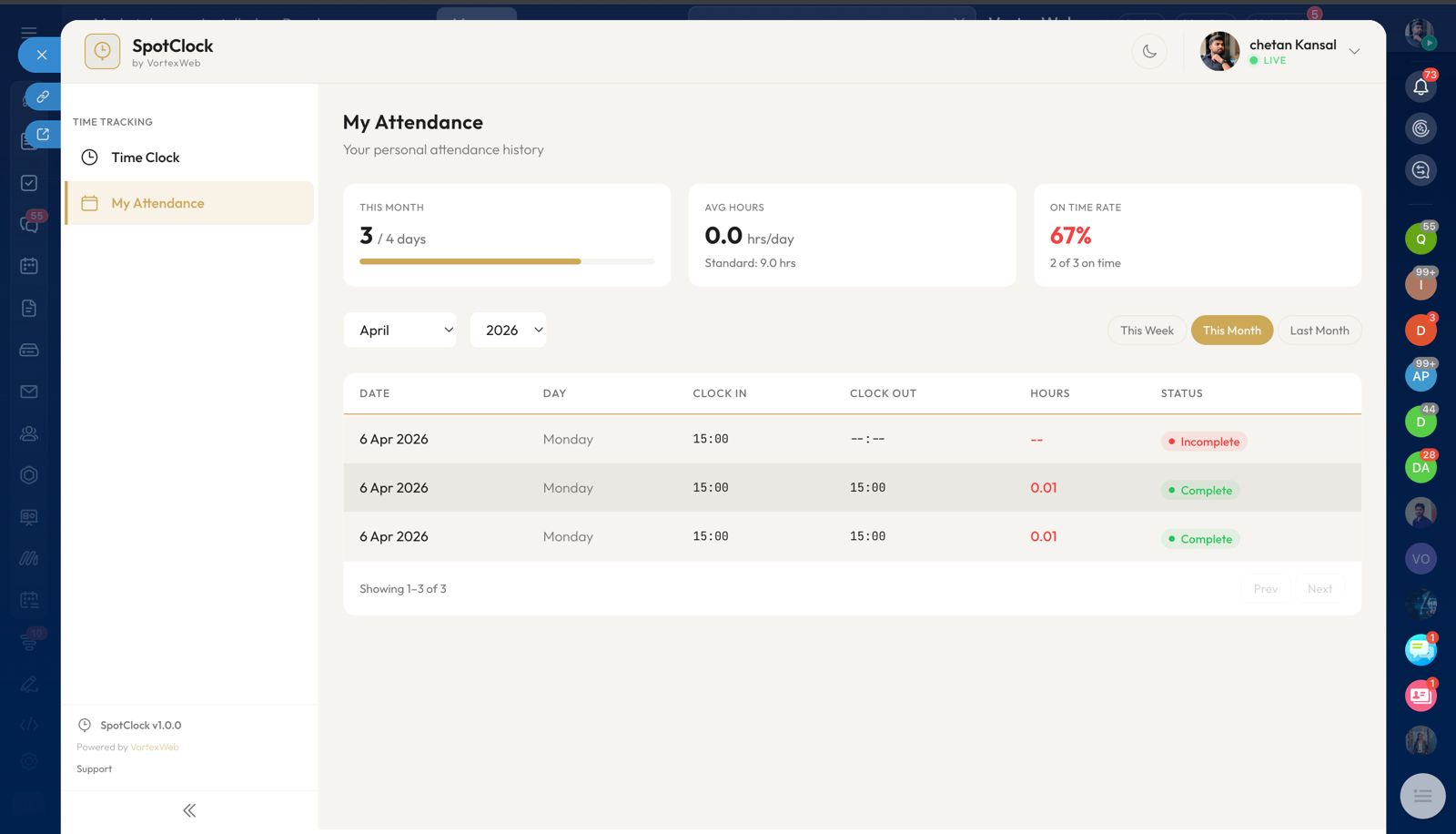This screenshot has width=1456, height=834.
Task: Select the This Week filter
Action: point(1147,331)
